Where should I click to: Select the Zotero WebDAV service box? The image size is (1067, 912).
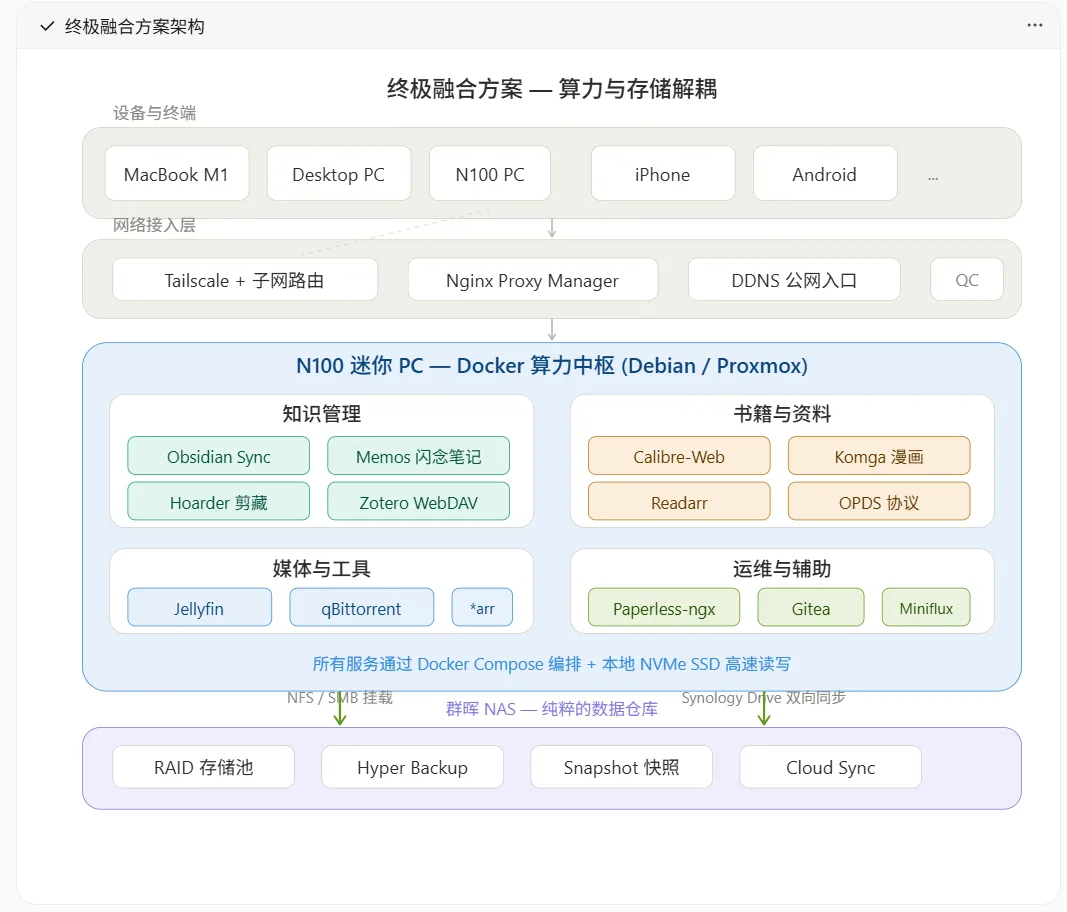418,502
